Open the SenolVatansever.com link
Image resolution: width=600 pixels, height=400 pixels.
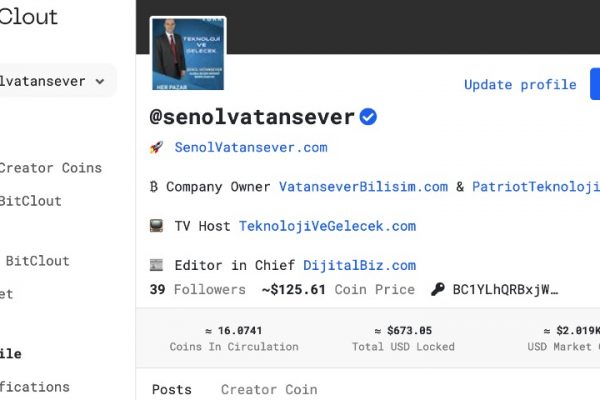[x=251, y=147]
